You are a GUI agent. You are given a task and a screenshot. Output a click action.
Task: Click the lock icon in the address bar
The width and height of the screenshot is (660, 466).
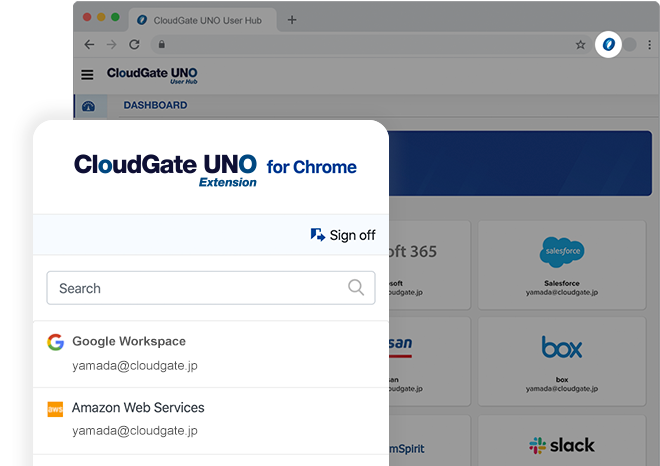point(162,44)
